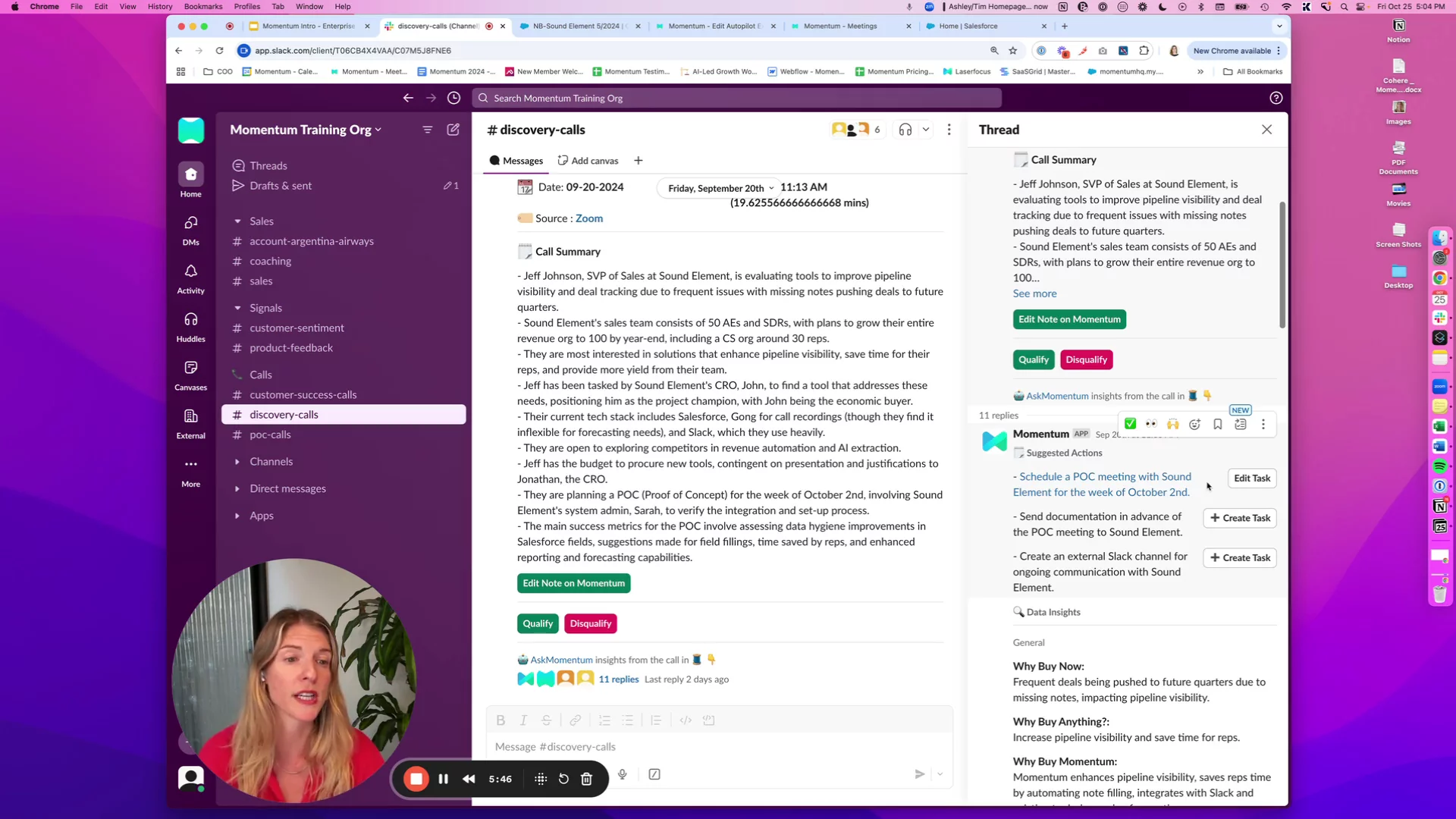
Task: Bookmark the message for later
Action: point(1217,424)
